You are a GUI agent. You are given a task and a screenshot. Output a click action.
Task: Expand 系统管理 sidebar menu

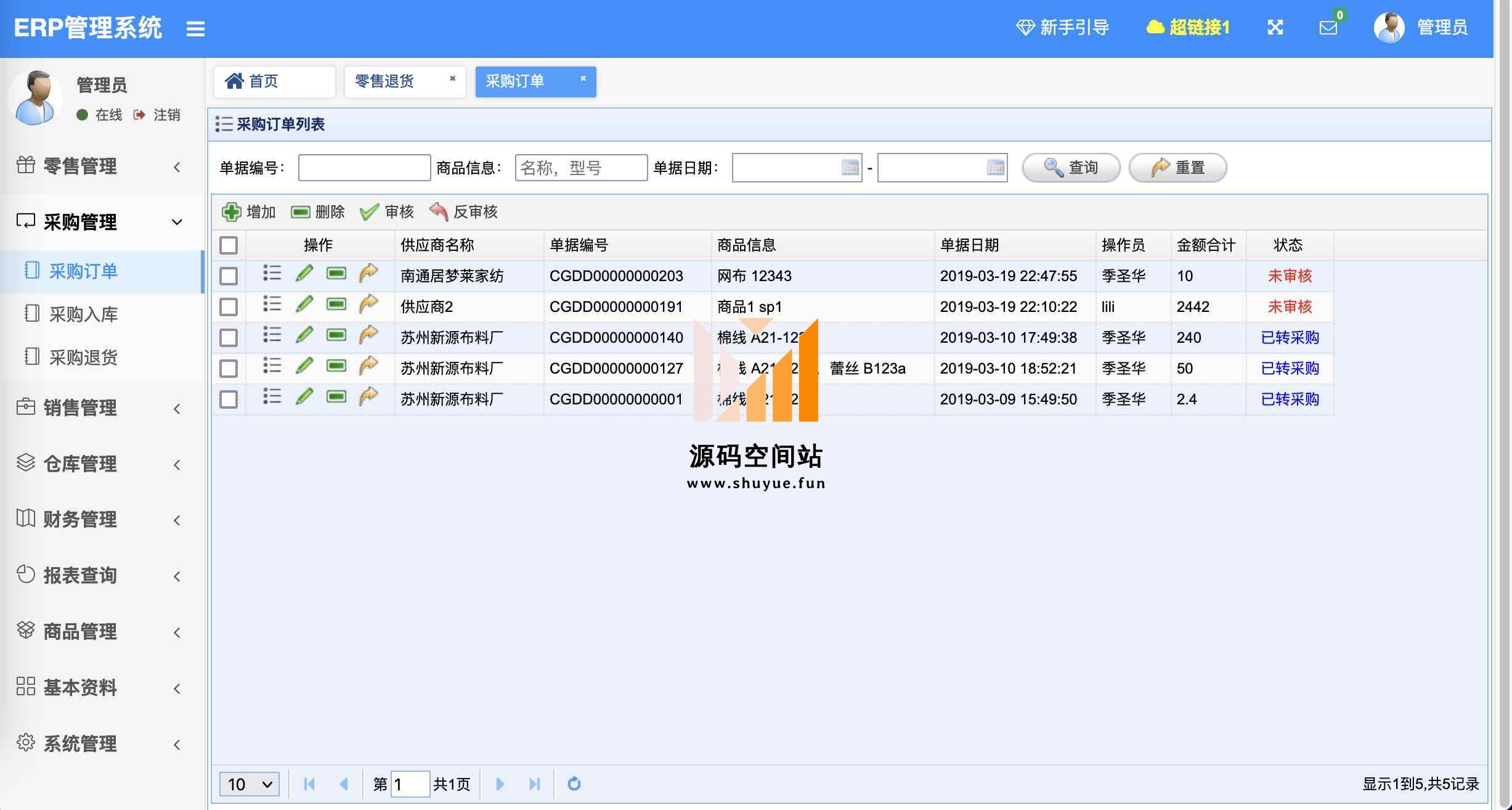tap(102, 743)
